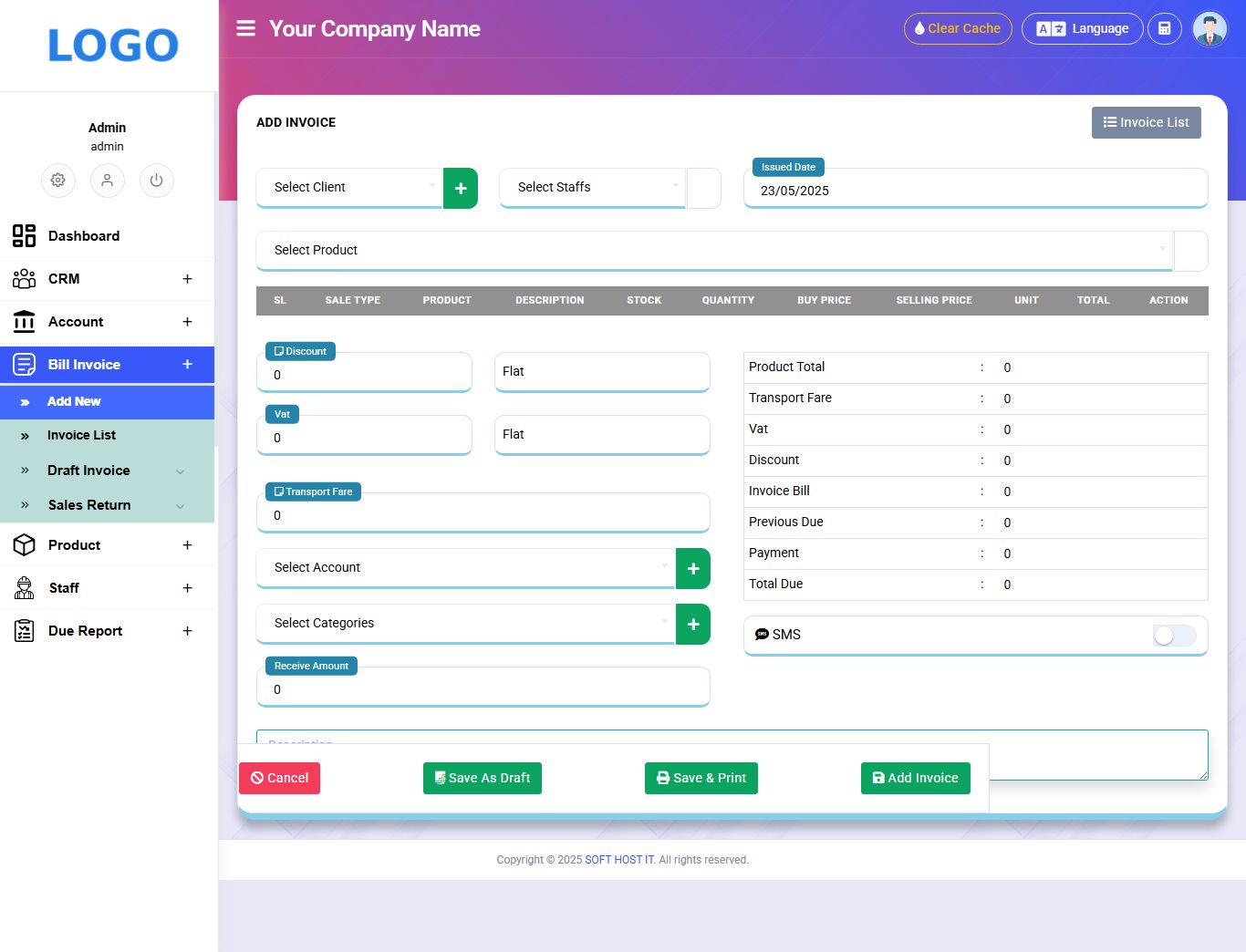Expand the Product menu plus

tap(187, 545)
